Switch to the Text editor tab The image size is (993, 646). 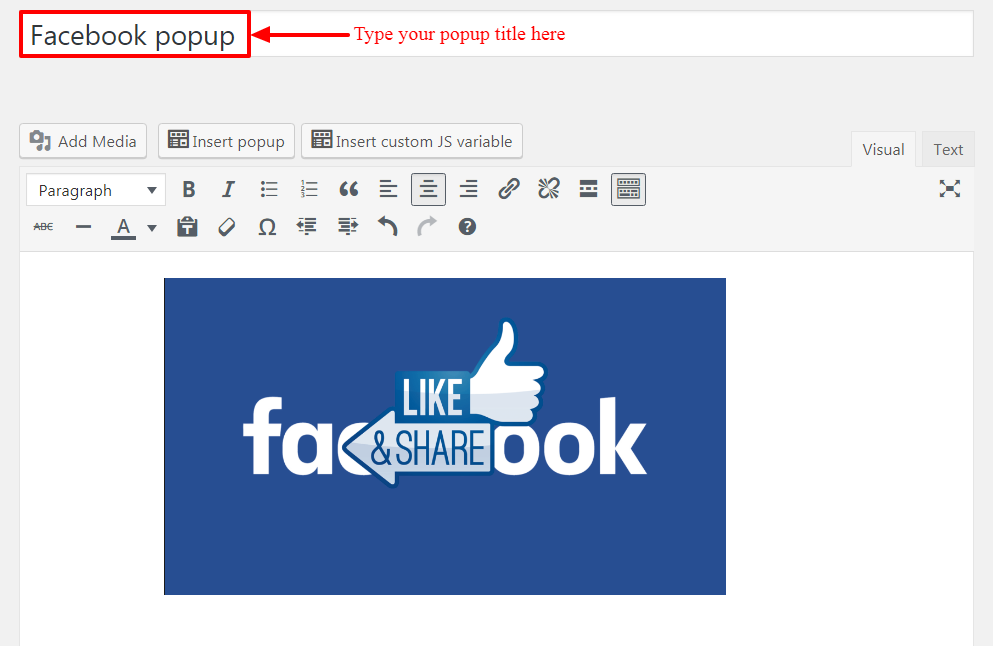(947, 149)
